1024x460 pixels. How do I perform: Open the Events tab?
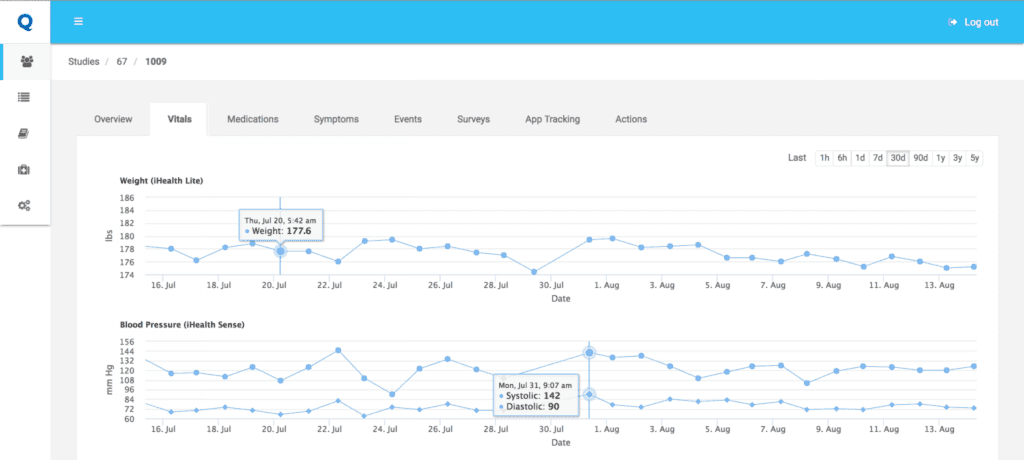[408, 120]
